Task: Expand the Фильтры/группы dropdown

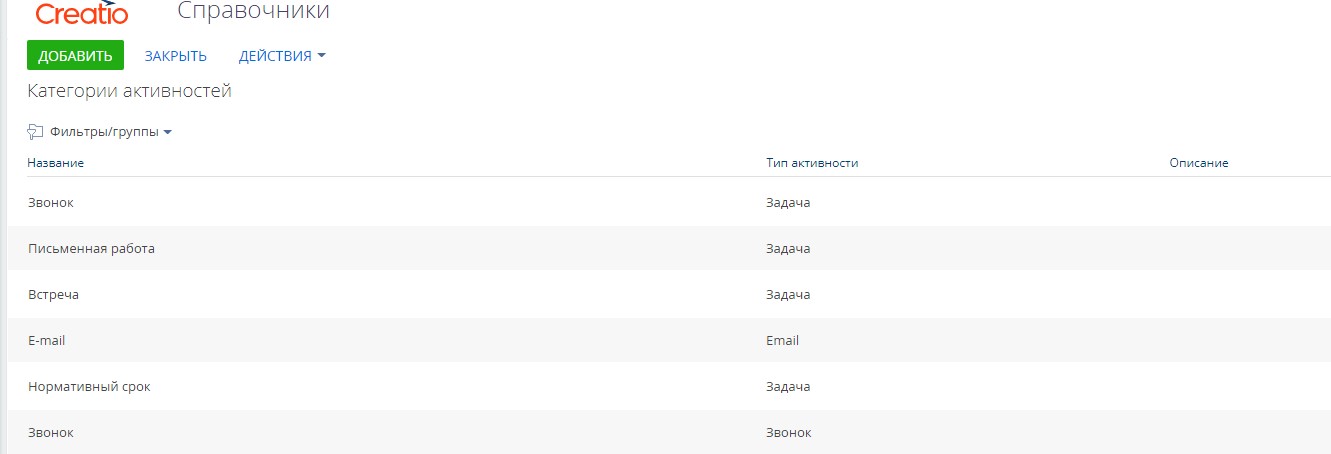Action: pyautogui.click(x=111, y=132)
